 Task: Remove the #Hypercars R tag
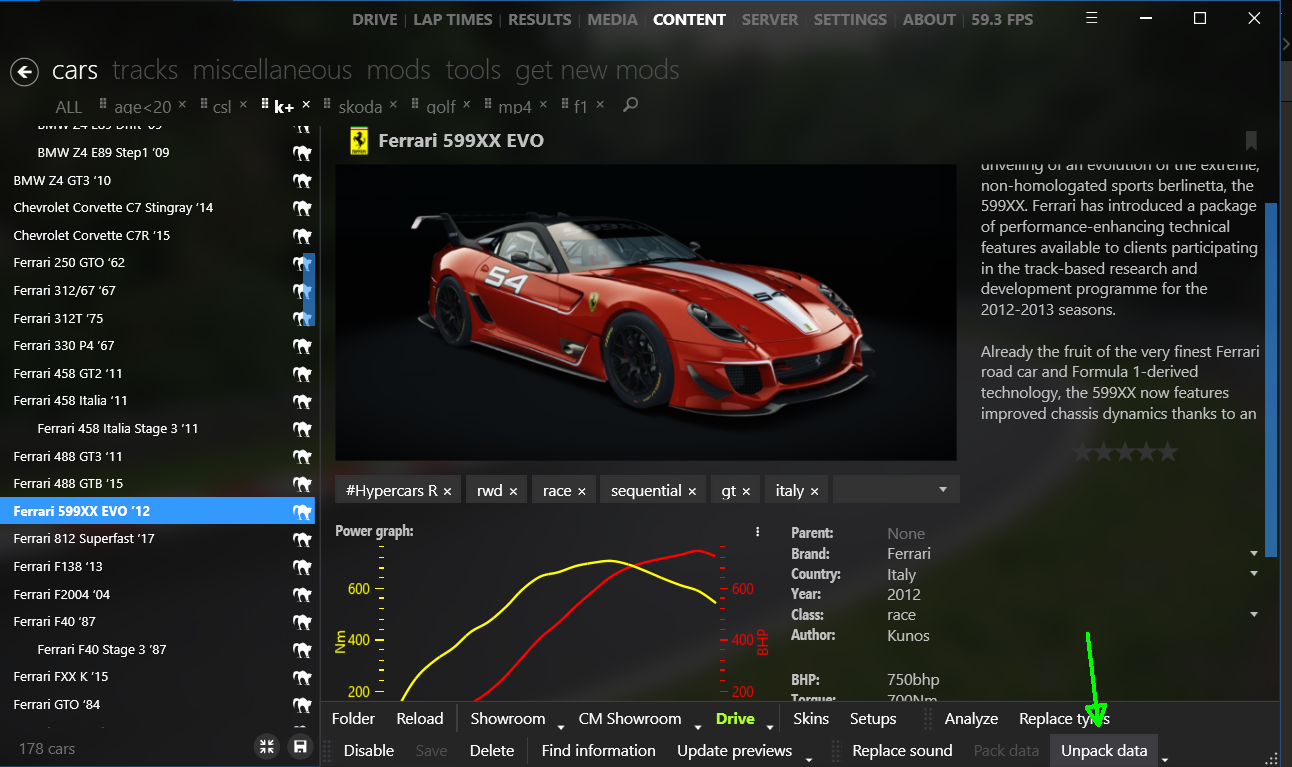point(447,491)
